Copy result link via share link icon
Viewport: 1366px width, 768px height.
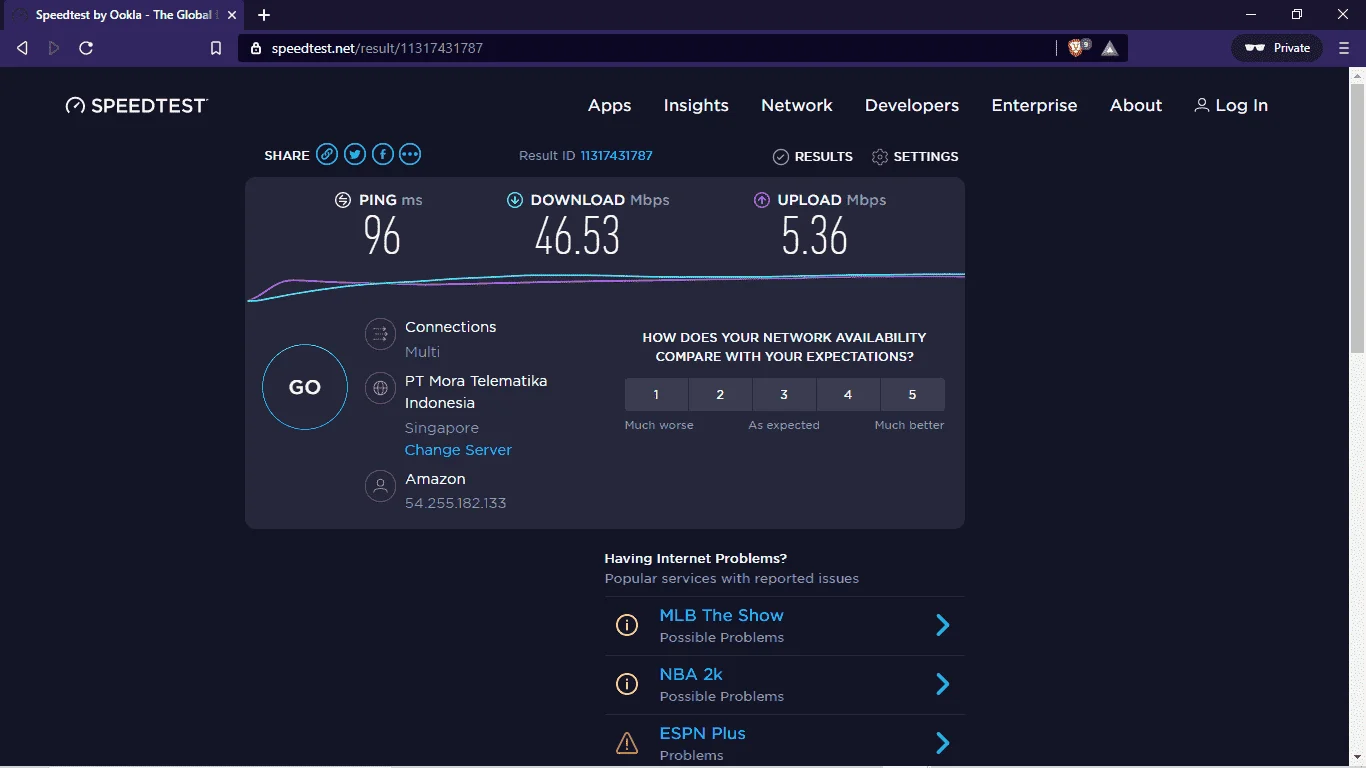click(327, 154)
